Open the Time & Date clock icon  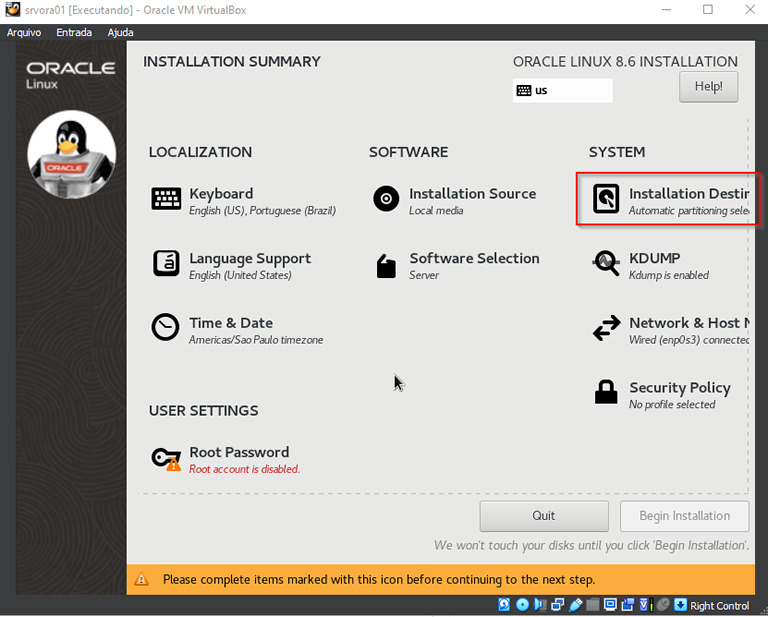pos(166,327)
